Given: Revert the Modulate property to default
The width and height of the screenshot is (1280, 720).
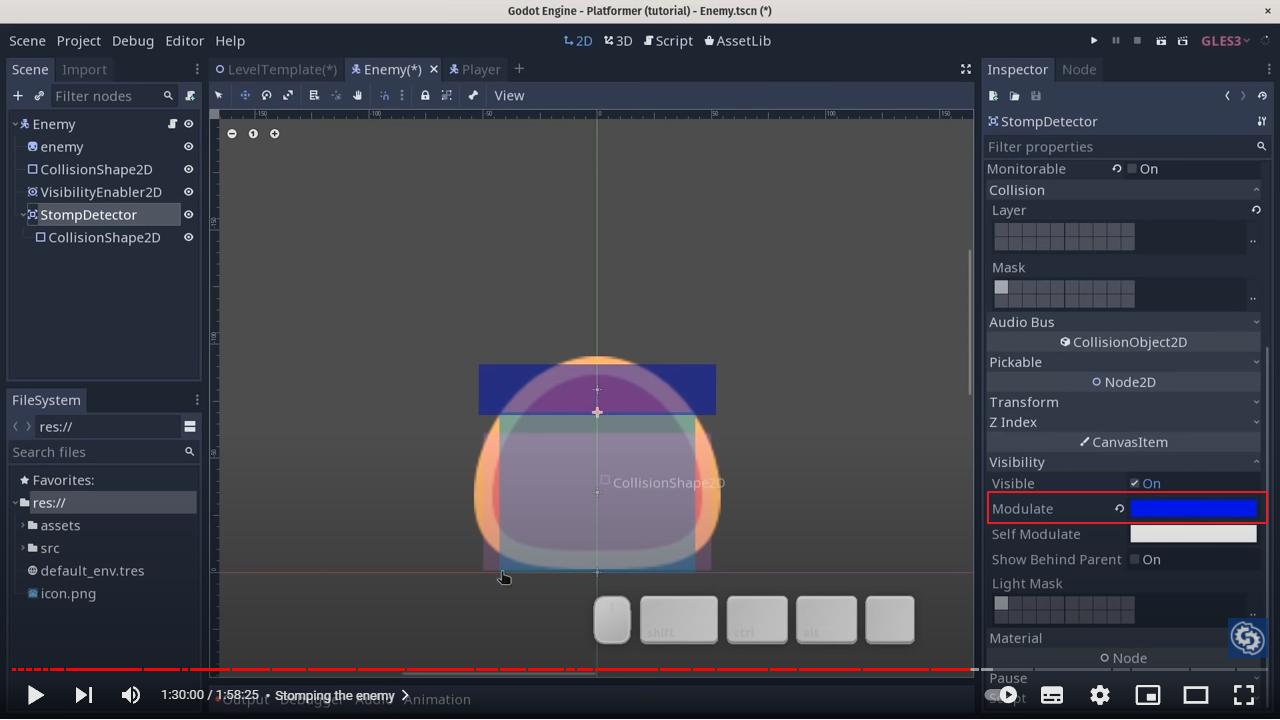Looking at the screenshot, I should tap(1119, 509).
